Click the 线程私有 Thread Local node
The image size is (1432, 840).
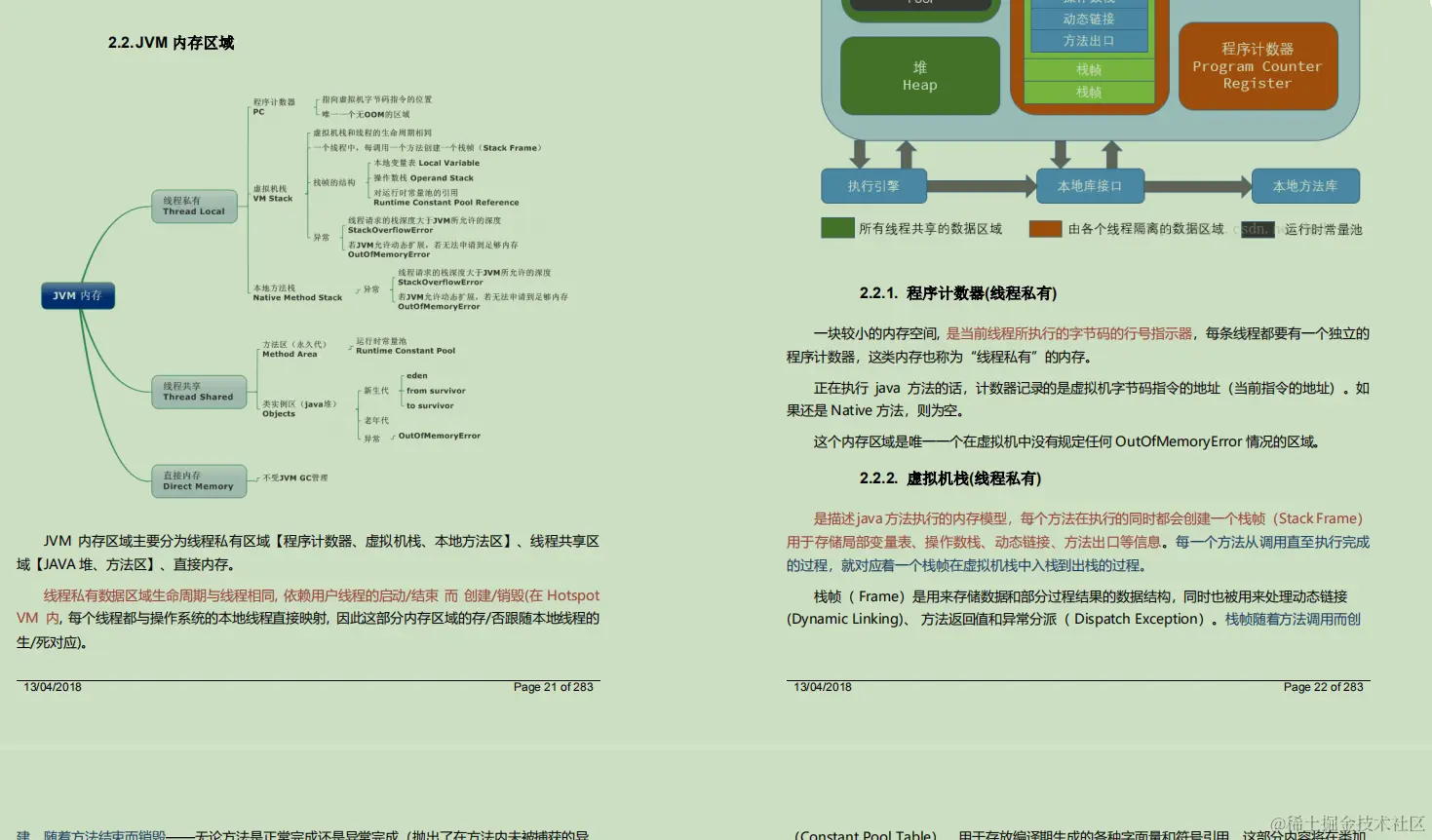point(194,205)
